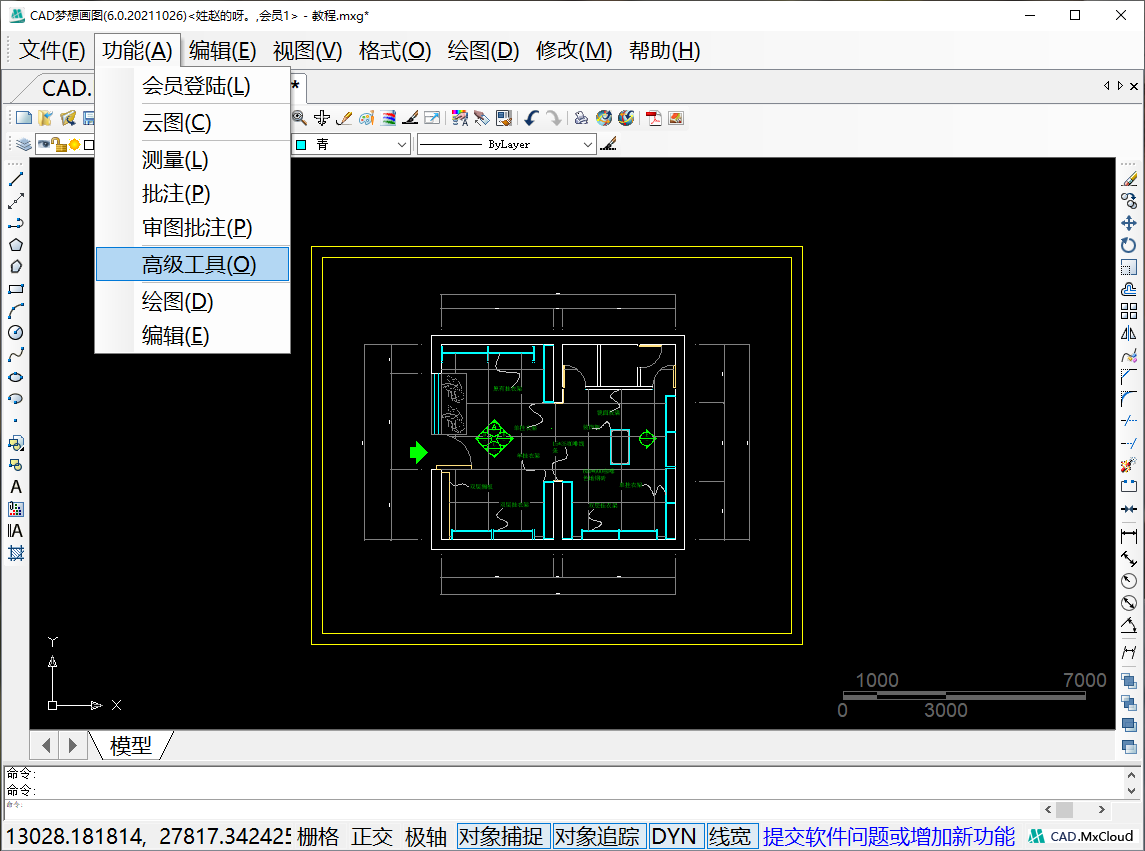Image resolution: width=1145 pixels, height=851 pixels.
Task: Click 提交软件问题或增加新功能 link
Action: click(x=889, y=836)
